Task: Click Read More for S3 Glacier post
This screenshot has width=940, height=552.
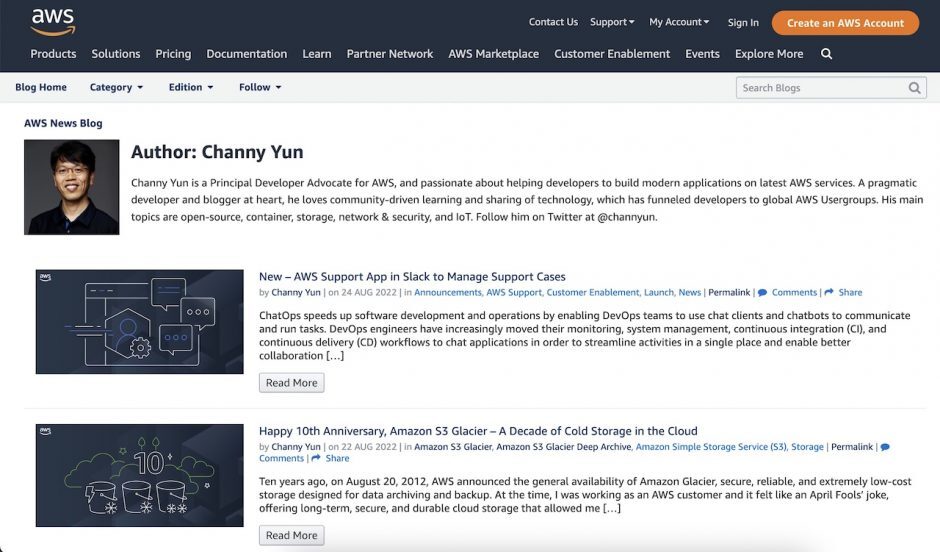Action: [x=291, y=535]
